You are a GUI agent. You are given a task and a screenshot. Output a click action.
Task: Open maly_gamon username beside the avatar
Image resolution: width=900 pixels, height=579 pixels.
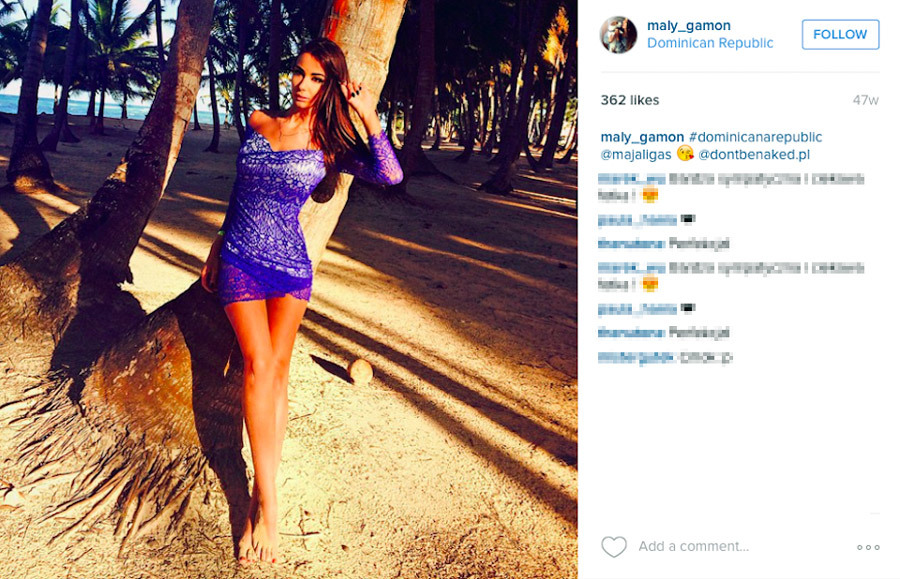(x=689, y=25)
